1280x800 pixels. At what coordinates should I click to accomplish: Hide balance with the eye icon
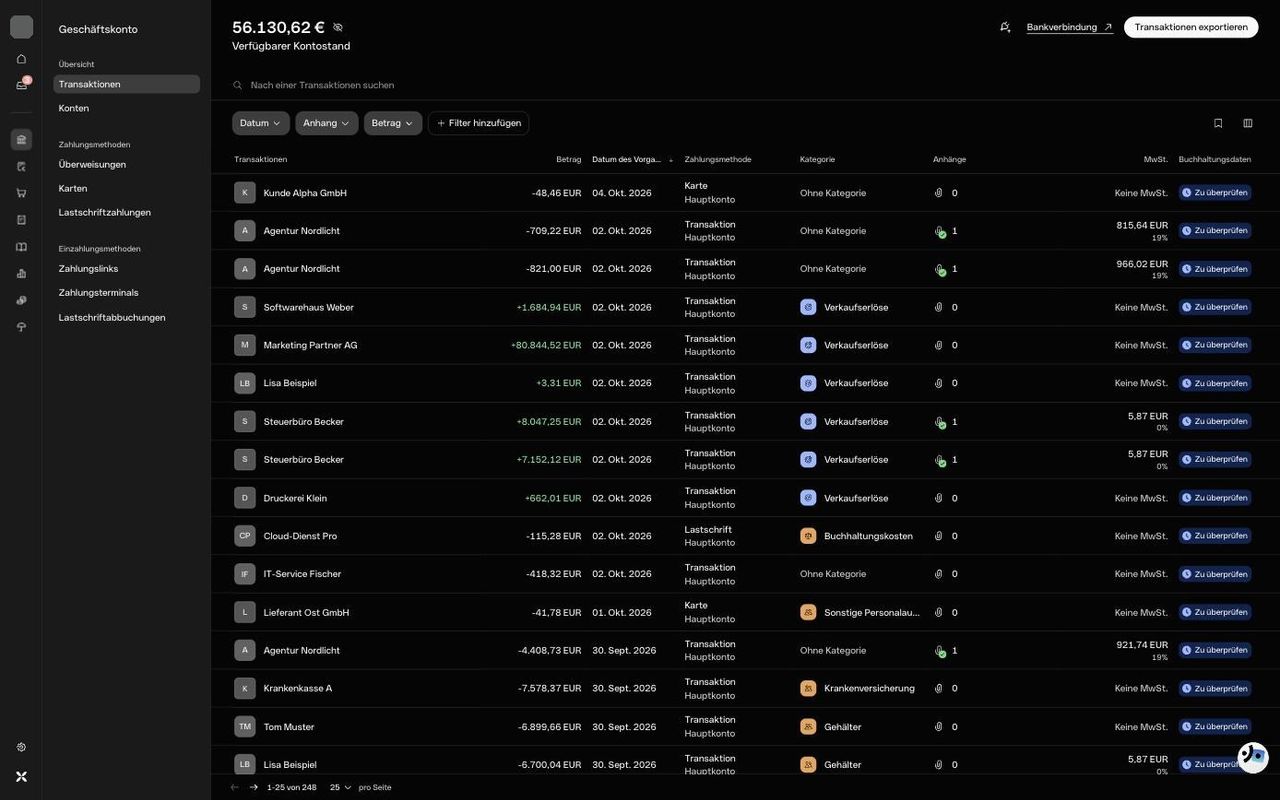(338, 27)
